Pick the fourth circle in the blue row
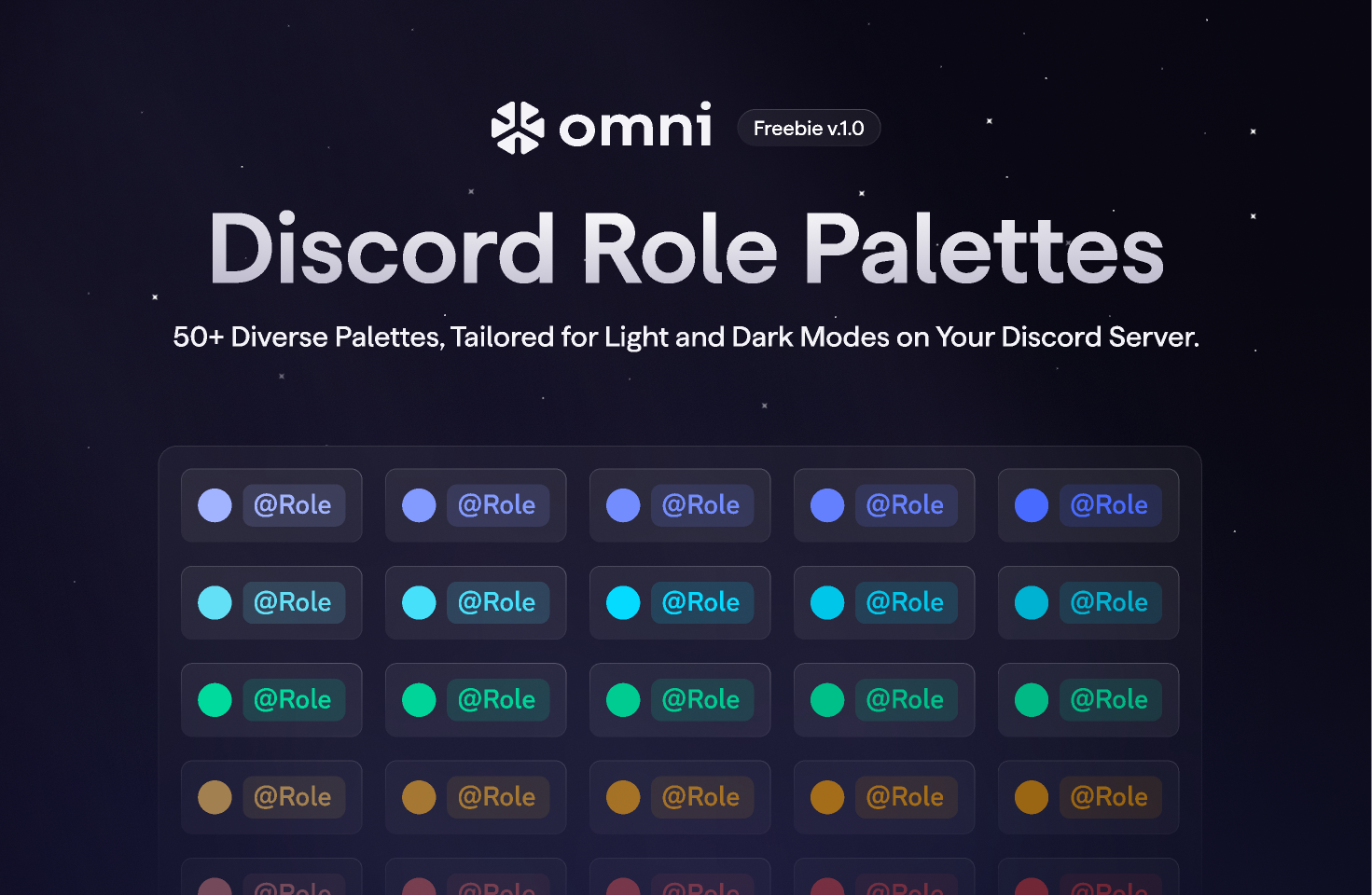Viewport: 1372px width, 895px height. (x=827, y=505)
